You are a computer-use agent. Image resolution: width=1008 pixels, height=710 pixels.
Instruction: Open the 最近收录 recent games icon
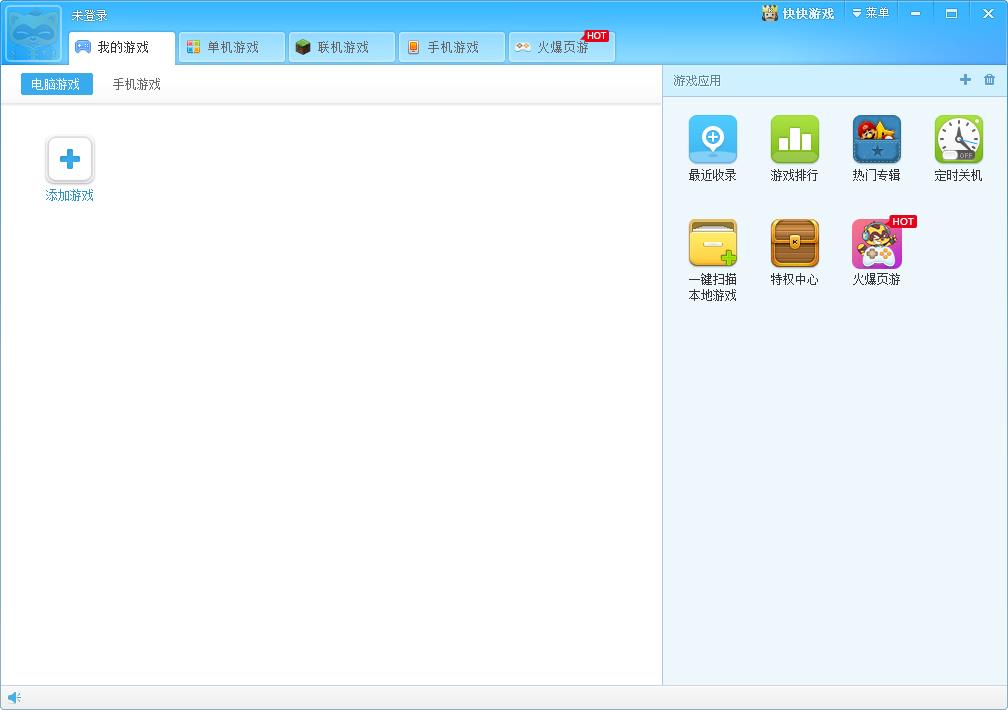(712, 141)
